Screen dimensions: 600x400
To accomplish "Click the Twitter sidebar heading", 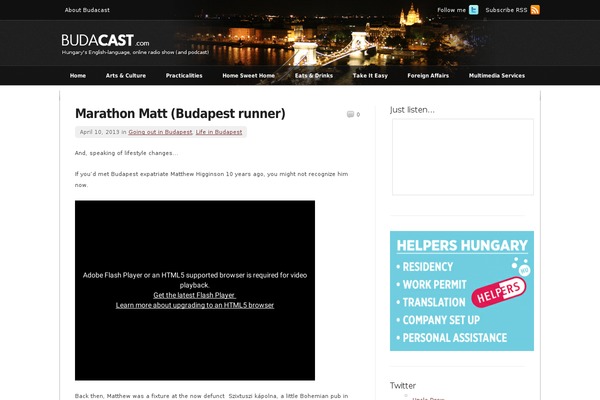I will coord(403,385).
